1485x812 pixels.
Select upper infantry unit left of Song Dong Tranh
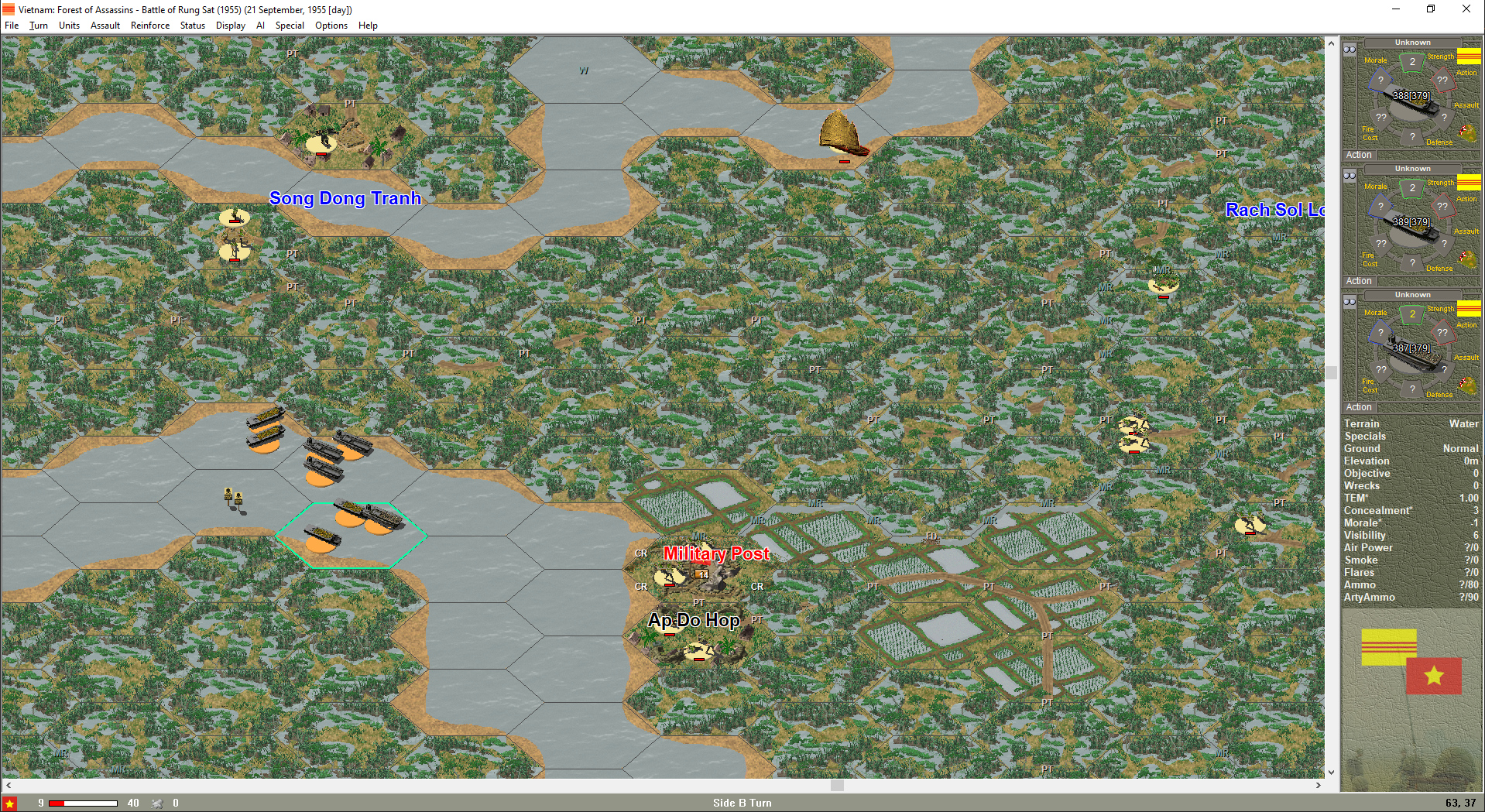coord(234,216)
